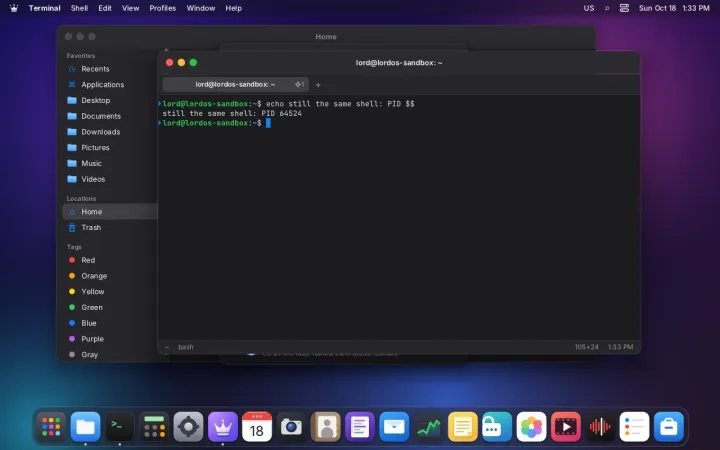The height and width of the screenshot is (450, 720).
Task: Click the 1:33 PM time in terminal status bar
Action: coord(620,347)
